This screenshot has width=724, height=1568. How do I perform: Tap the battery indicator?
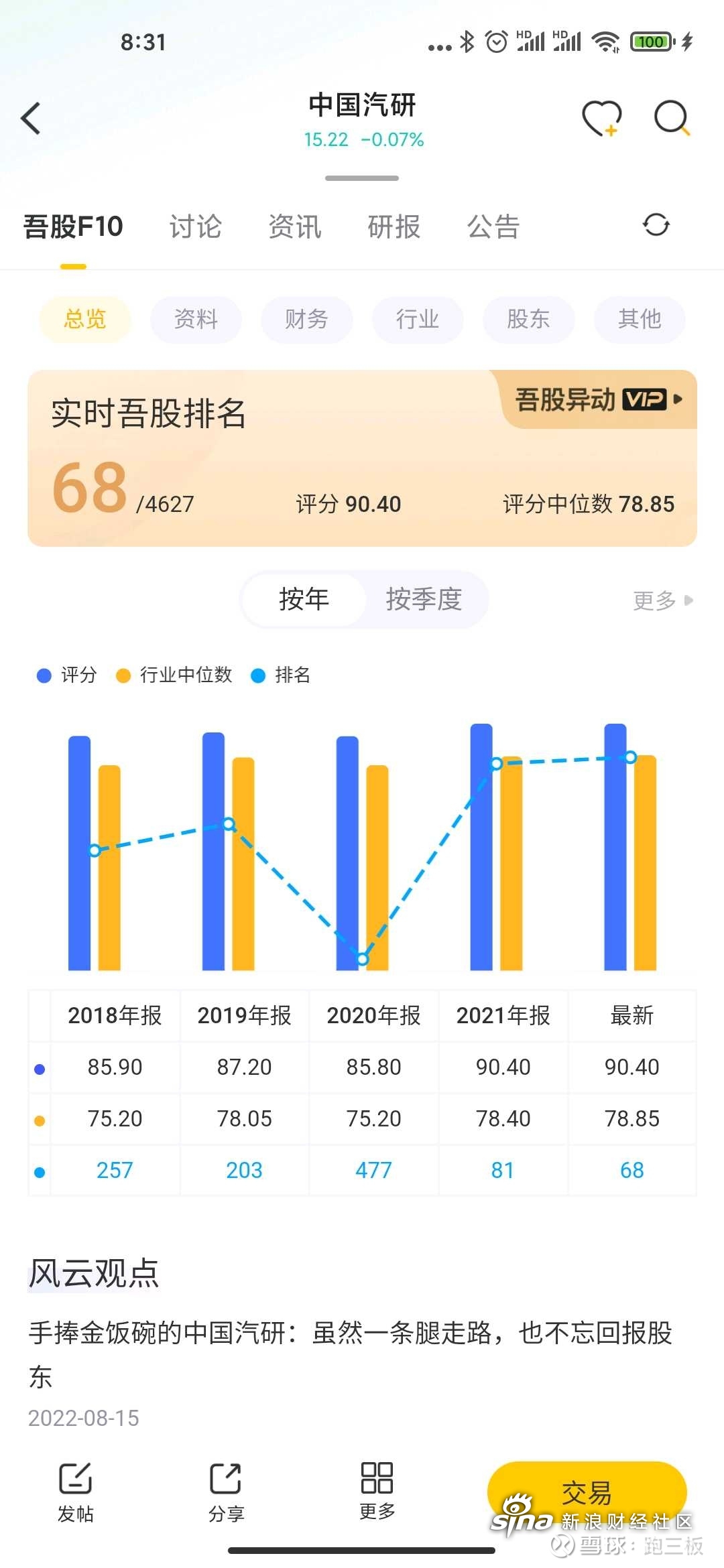tap(652, 42)
